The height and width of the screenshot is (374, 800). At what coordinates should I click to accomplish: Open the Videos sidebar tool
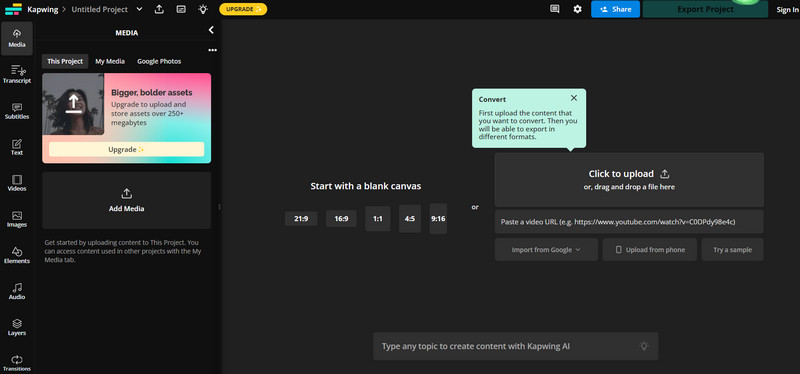click(x=17, y=183)
